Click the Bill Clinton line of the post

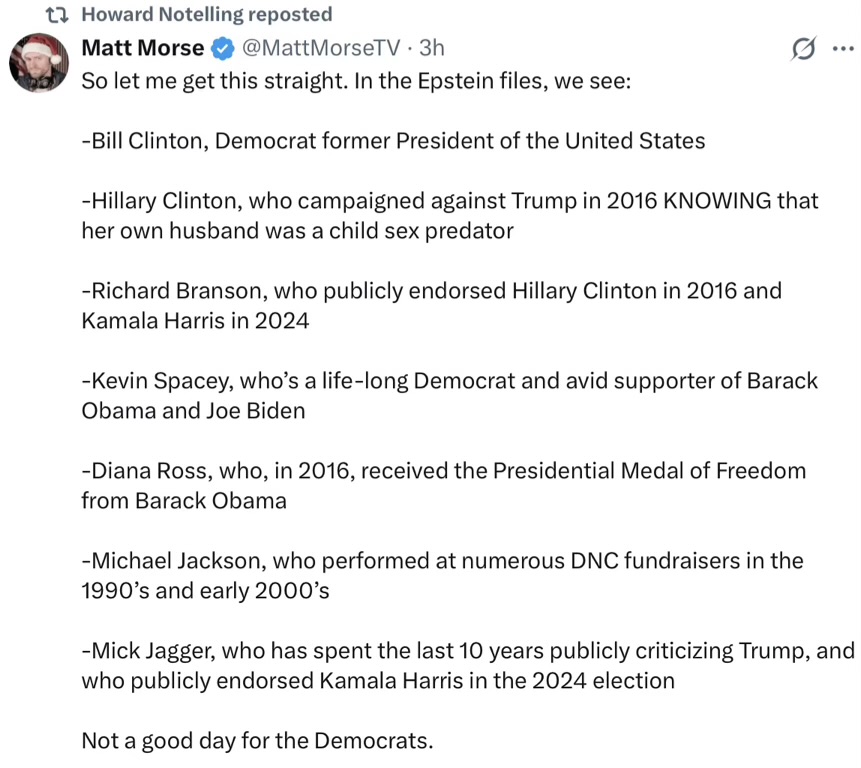pos(393,140)
